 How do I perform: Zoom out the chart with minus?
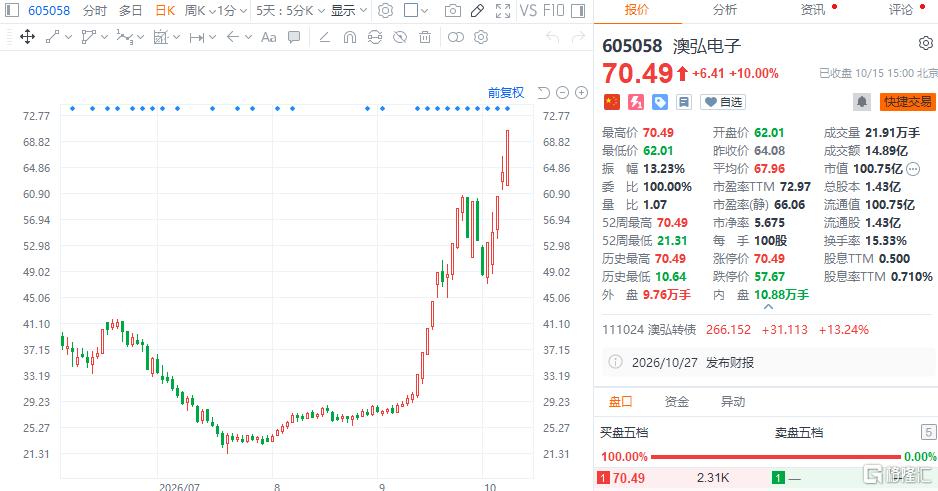click(x=562, y=93)
